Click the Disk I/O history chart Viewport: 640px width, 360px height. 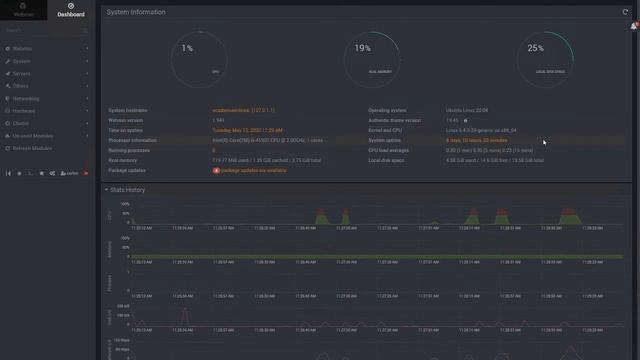(378, 316)
